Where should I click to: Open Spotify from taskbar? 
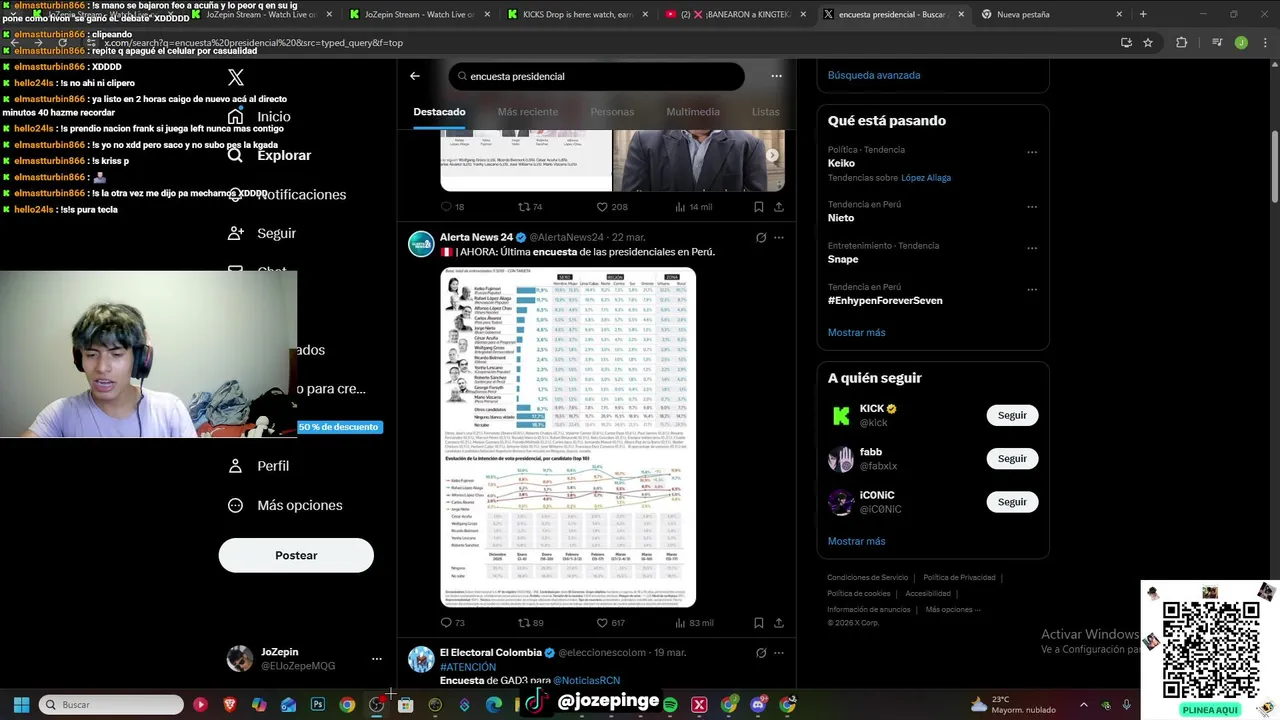[670, 705]
